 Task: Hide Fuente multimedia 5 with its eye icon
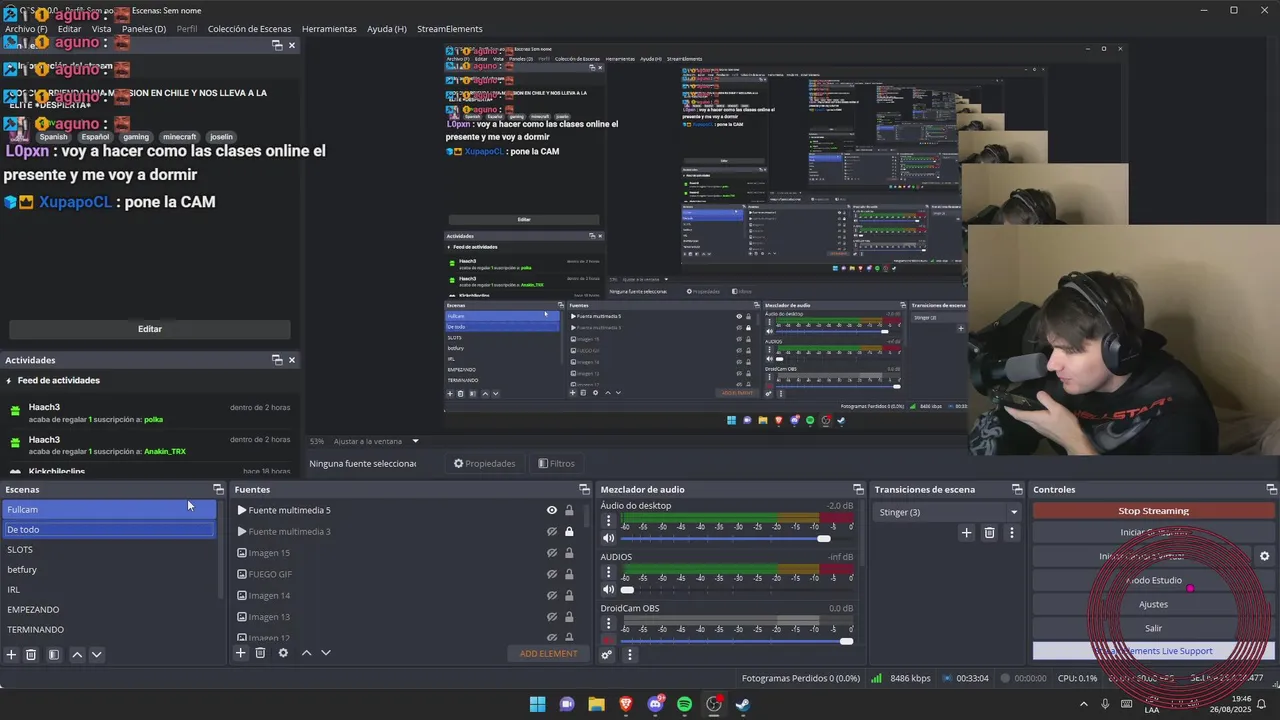551,510
